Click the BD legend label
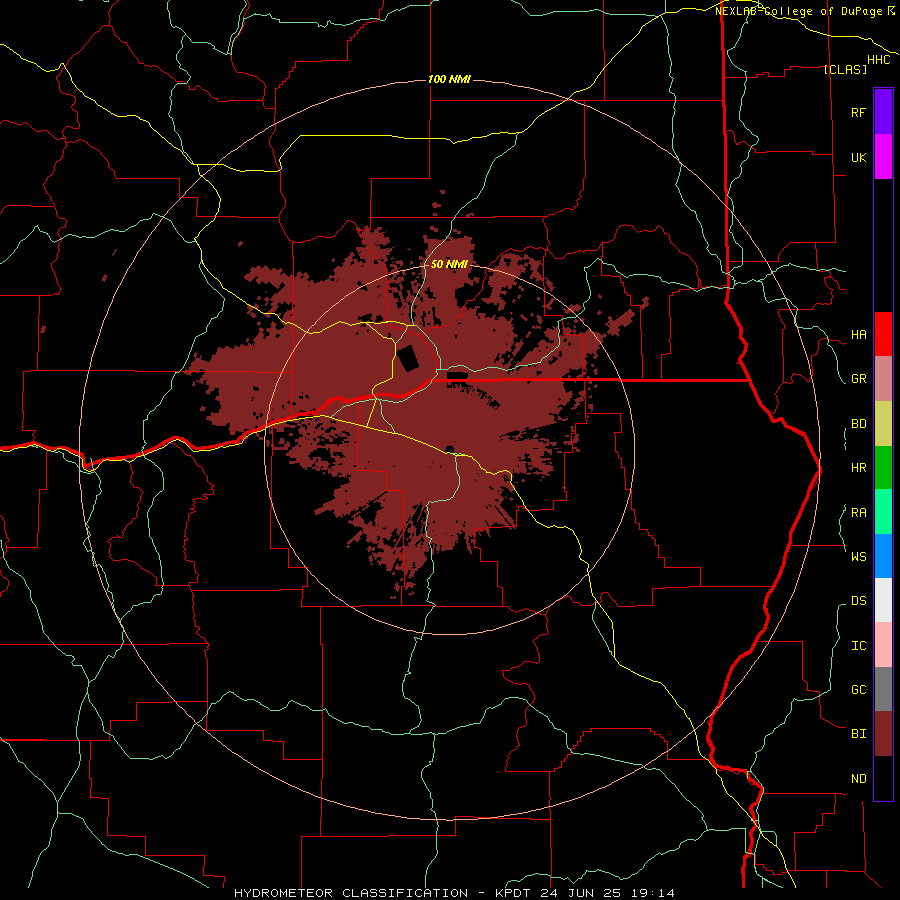 click(x=858, y=424)
